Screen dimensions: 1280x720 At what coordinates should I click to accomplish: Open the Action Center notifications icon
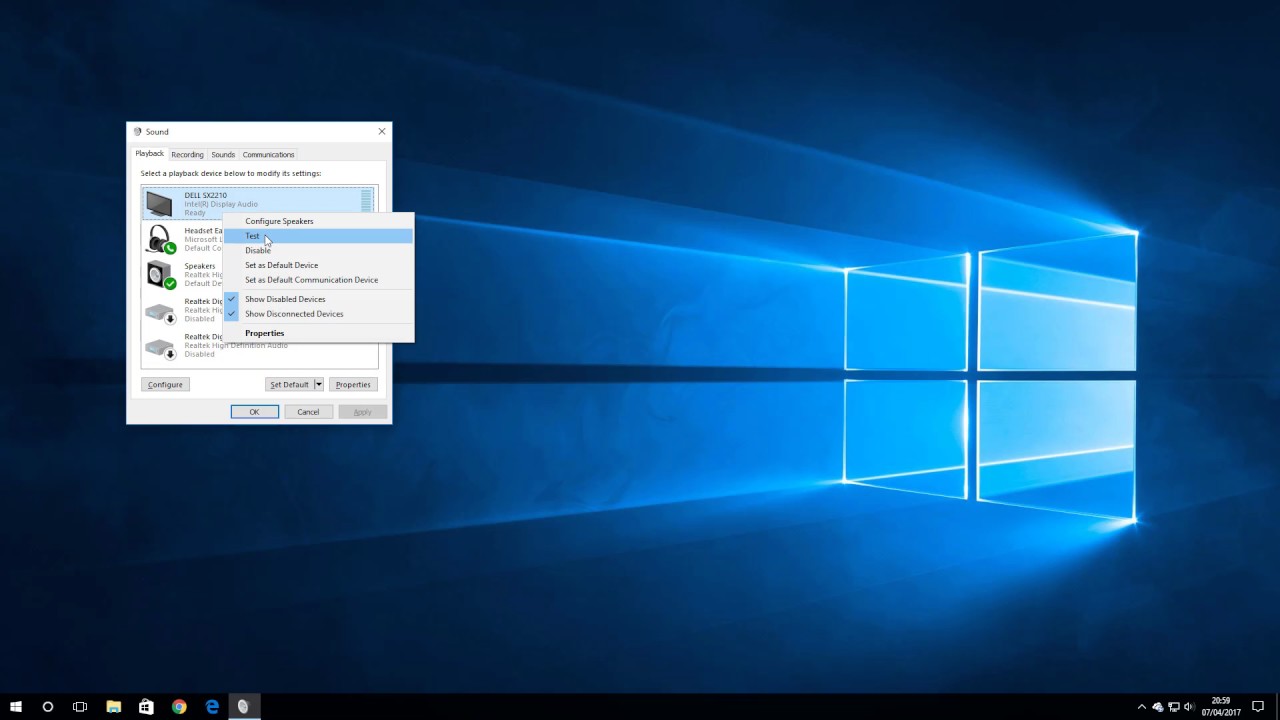tap(1258, 707)
